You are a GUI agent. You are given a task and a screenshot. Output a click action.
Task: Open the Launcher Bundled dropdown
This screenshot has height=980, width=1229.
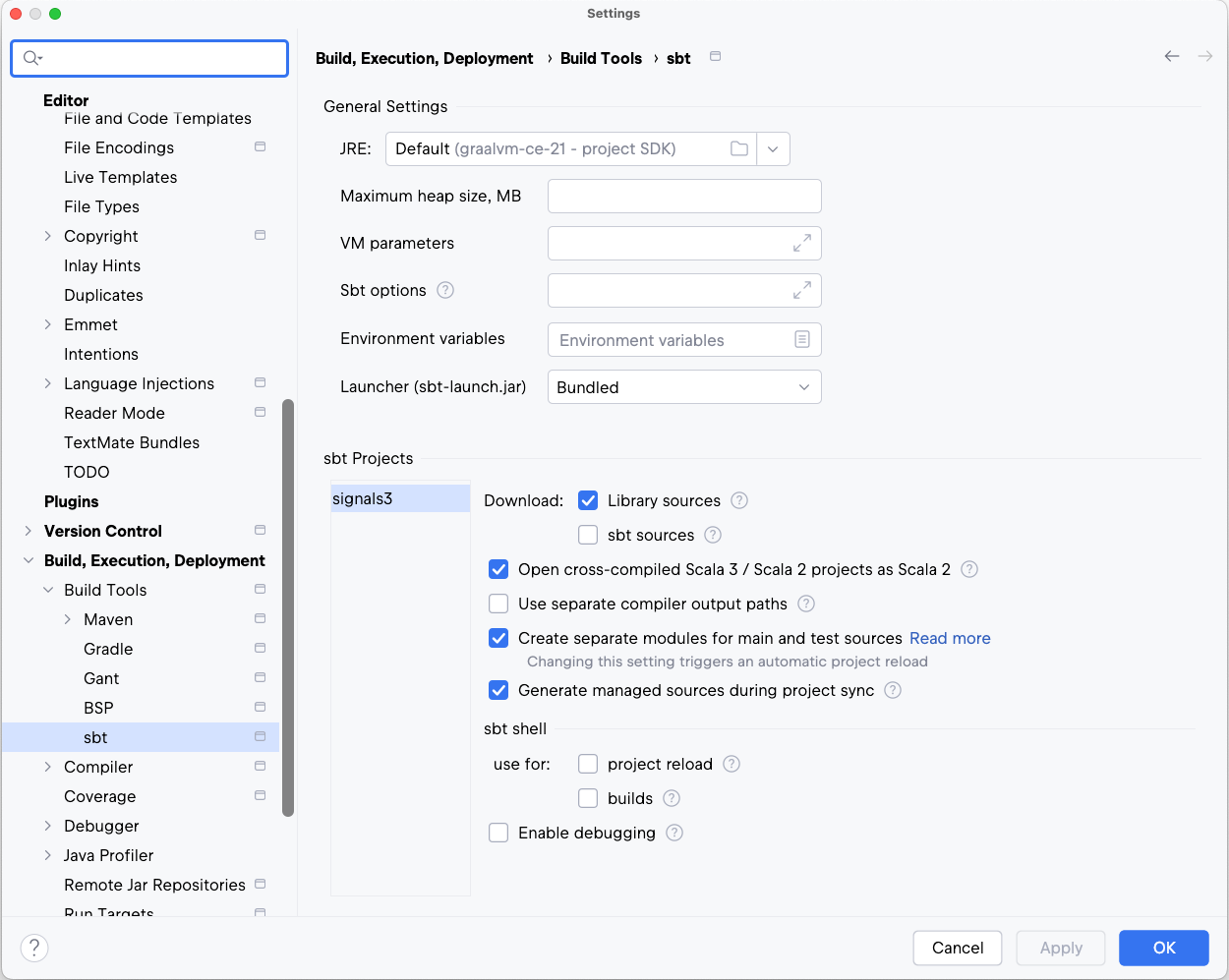click(x=683, y=386)
